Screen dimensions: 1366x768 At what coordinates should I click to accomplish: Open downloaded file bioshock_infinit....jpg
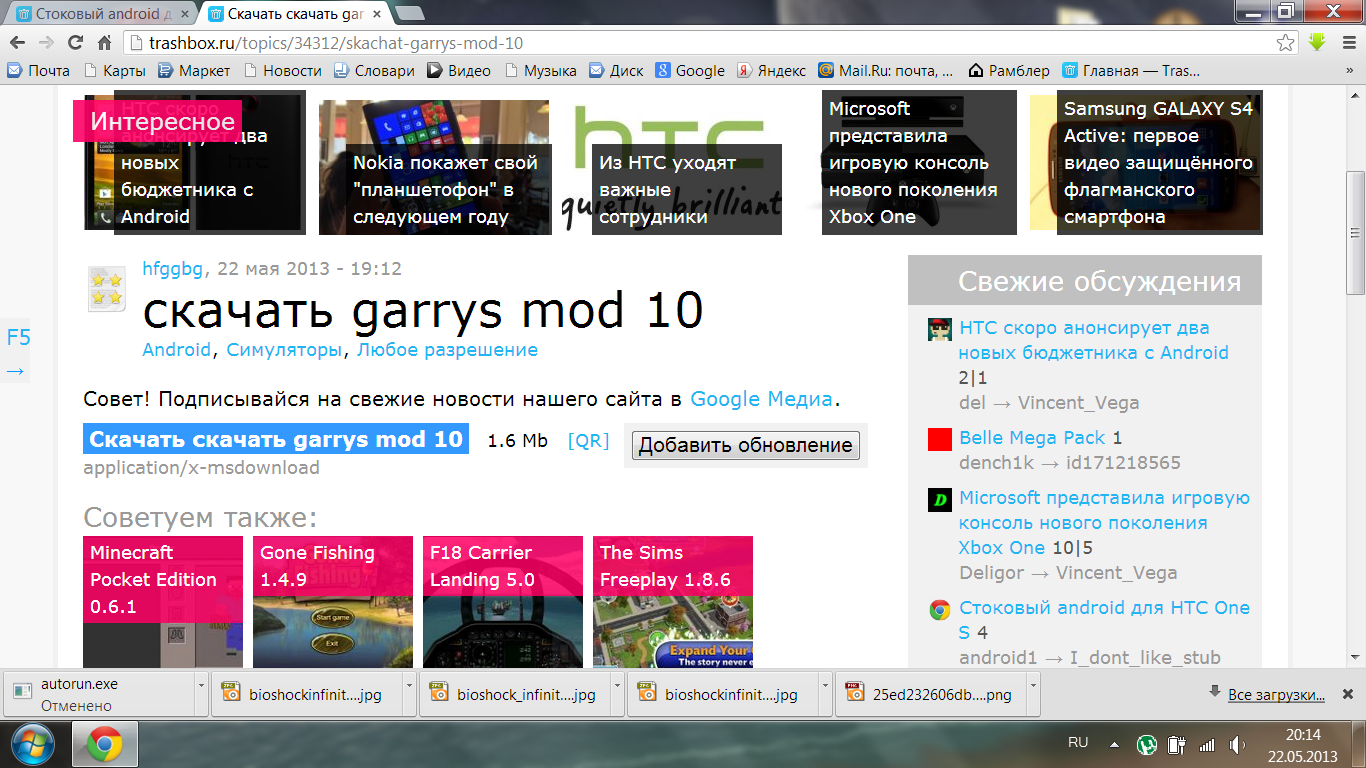click(x=514, y=694)
